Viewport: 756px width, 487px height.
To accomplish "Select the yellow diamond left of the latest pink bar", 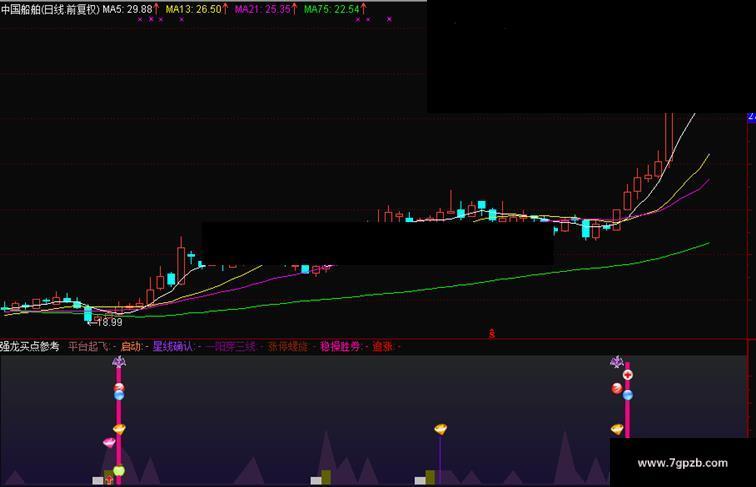I will [x=617, y=429].
